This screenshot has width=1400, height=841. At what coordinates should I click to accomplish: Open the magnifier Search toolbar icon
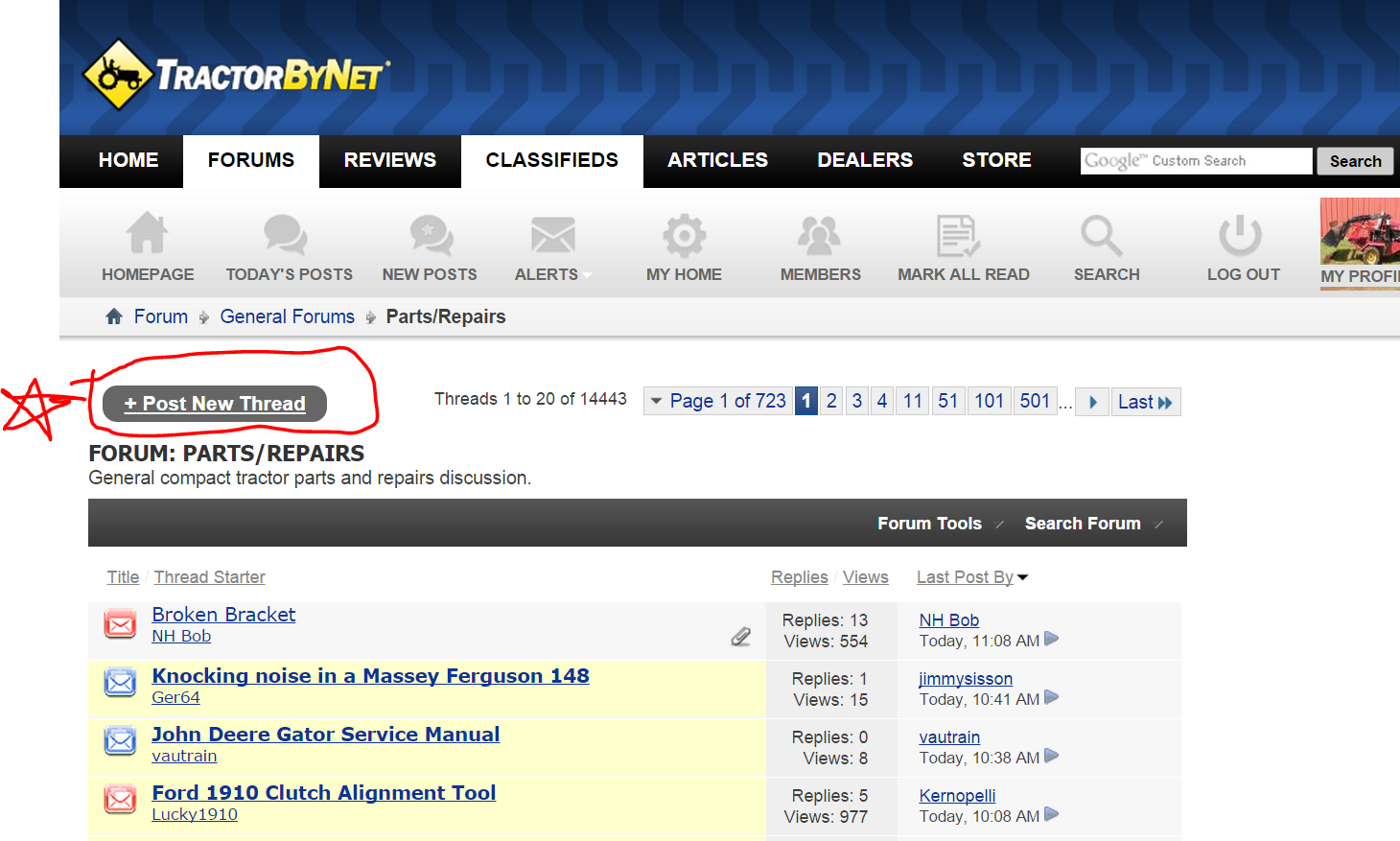(1101, 235)
